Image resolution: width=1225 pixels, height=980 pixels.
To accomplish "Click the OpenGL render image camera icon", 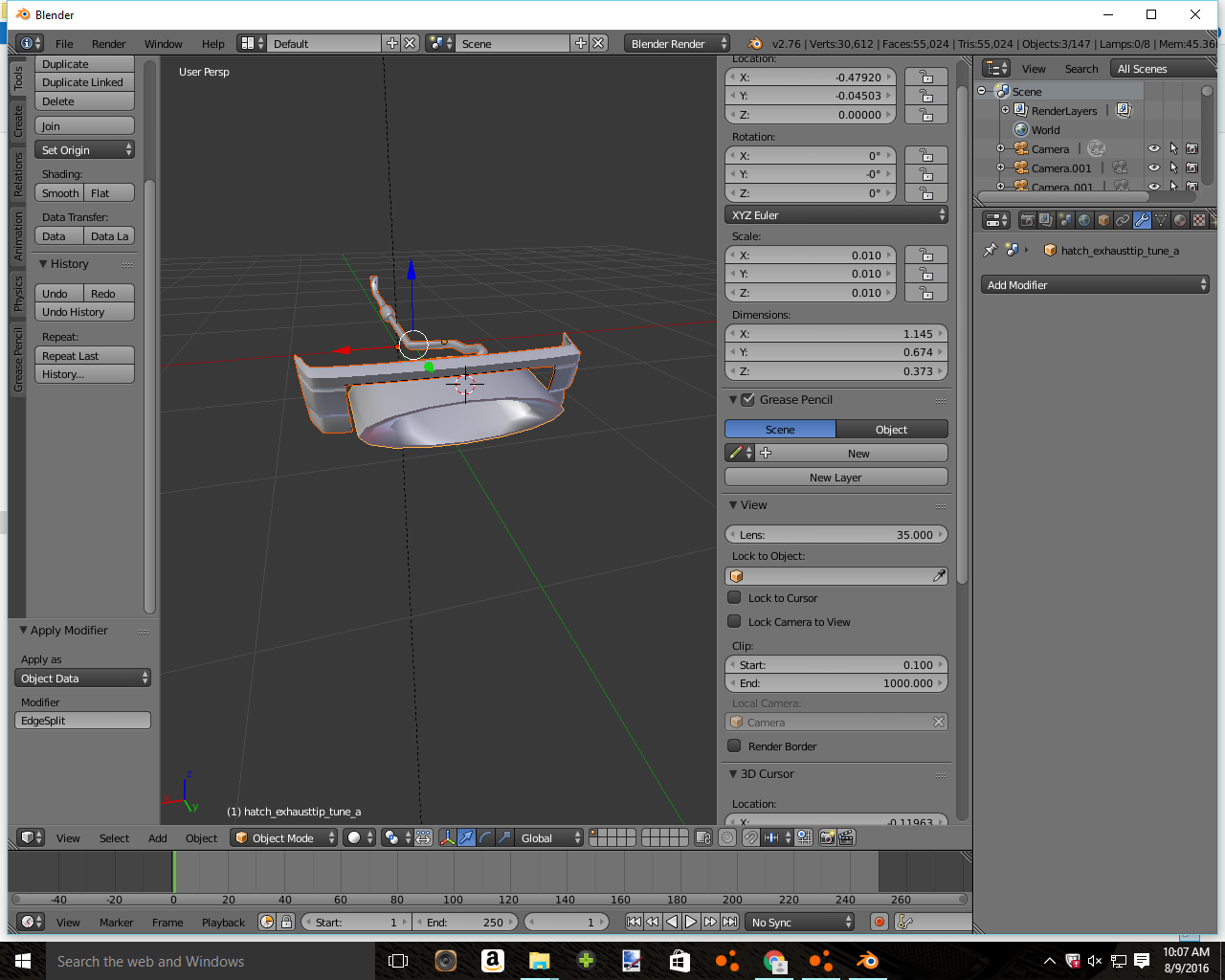I will click(x=828, y=837).
